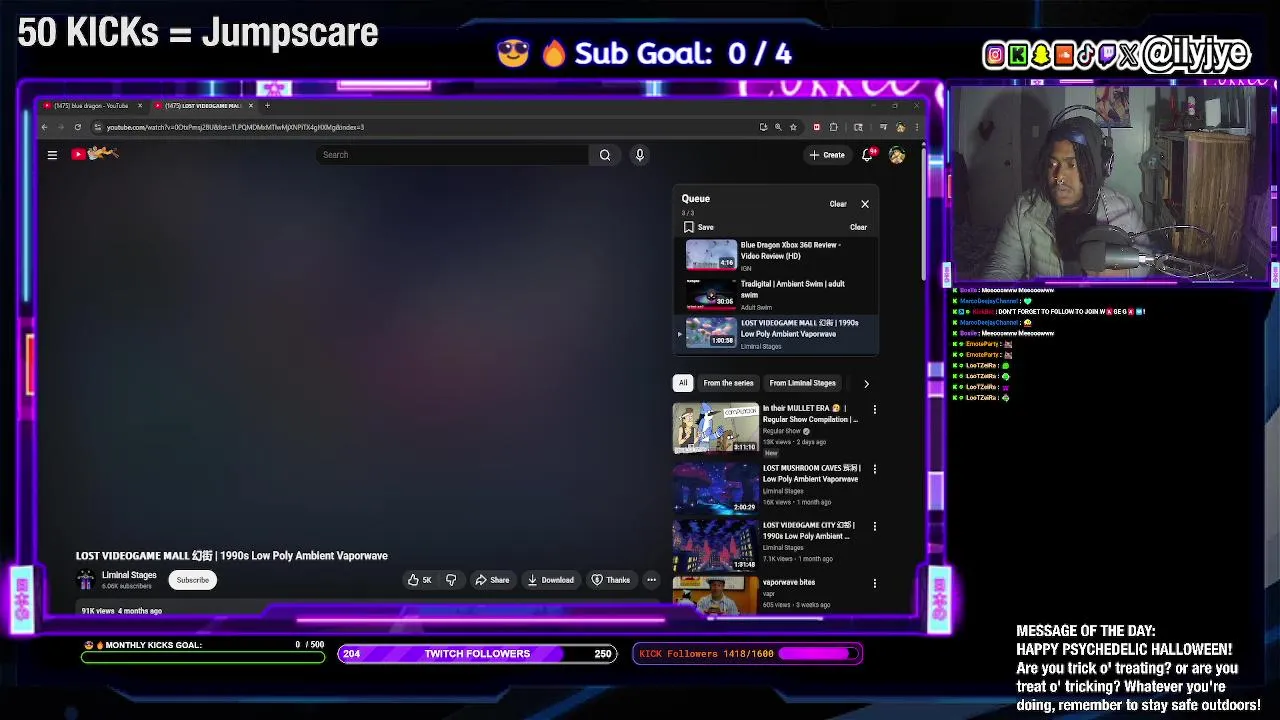1280x720 pixels.
Task: Dislike the video with thumbs down
Action: click(451, 580)
